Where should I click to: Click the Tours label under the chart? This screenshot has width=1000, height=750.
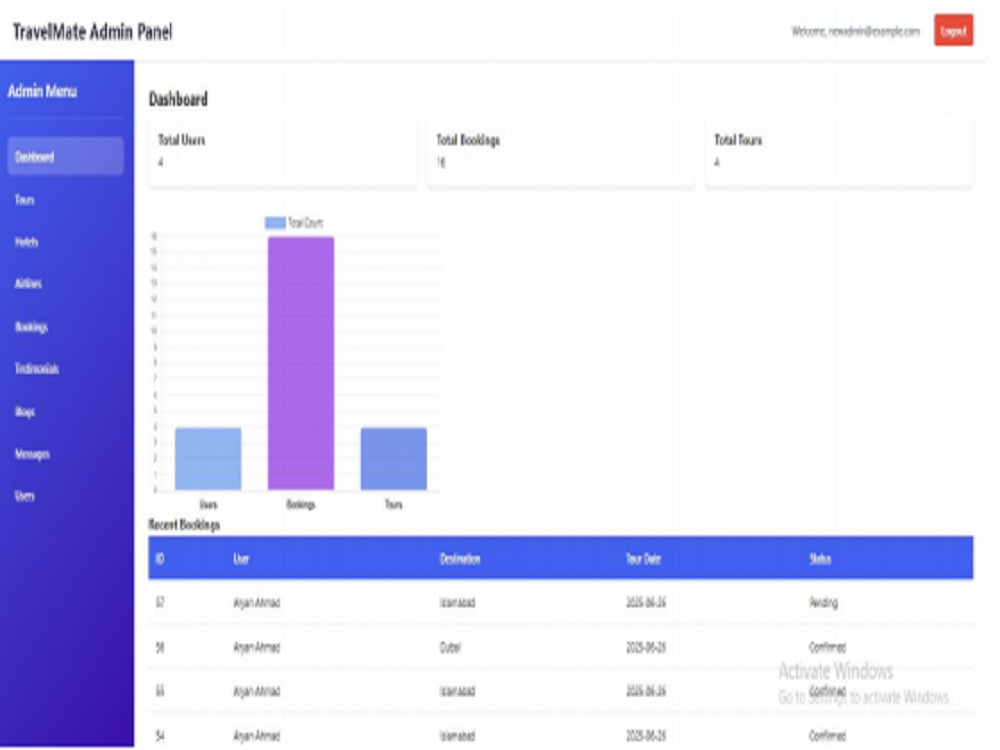[x=393, y=504]
